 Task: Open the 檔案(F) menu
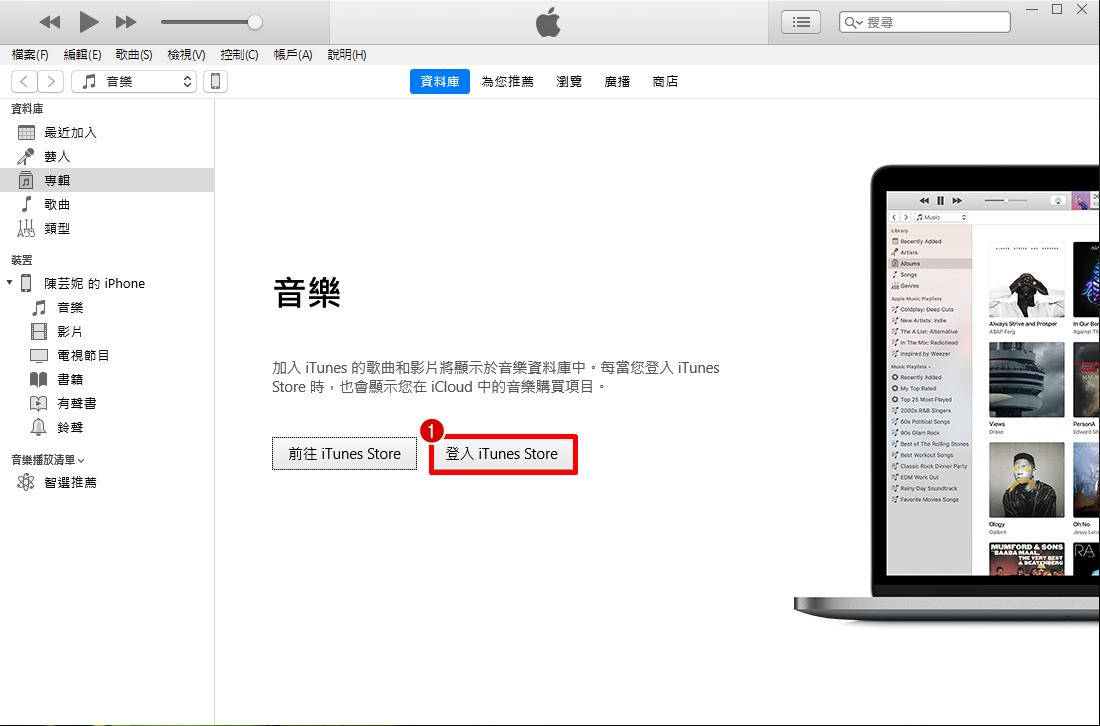pyautogui.click(x=30, y=55)
